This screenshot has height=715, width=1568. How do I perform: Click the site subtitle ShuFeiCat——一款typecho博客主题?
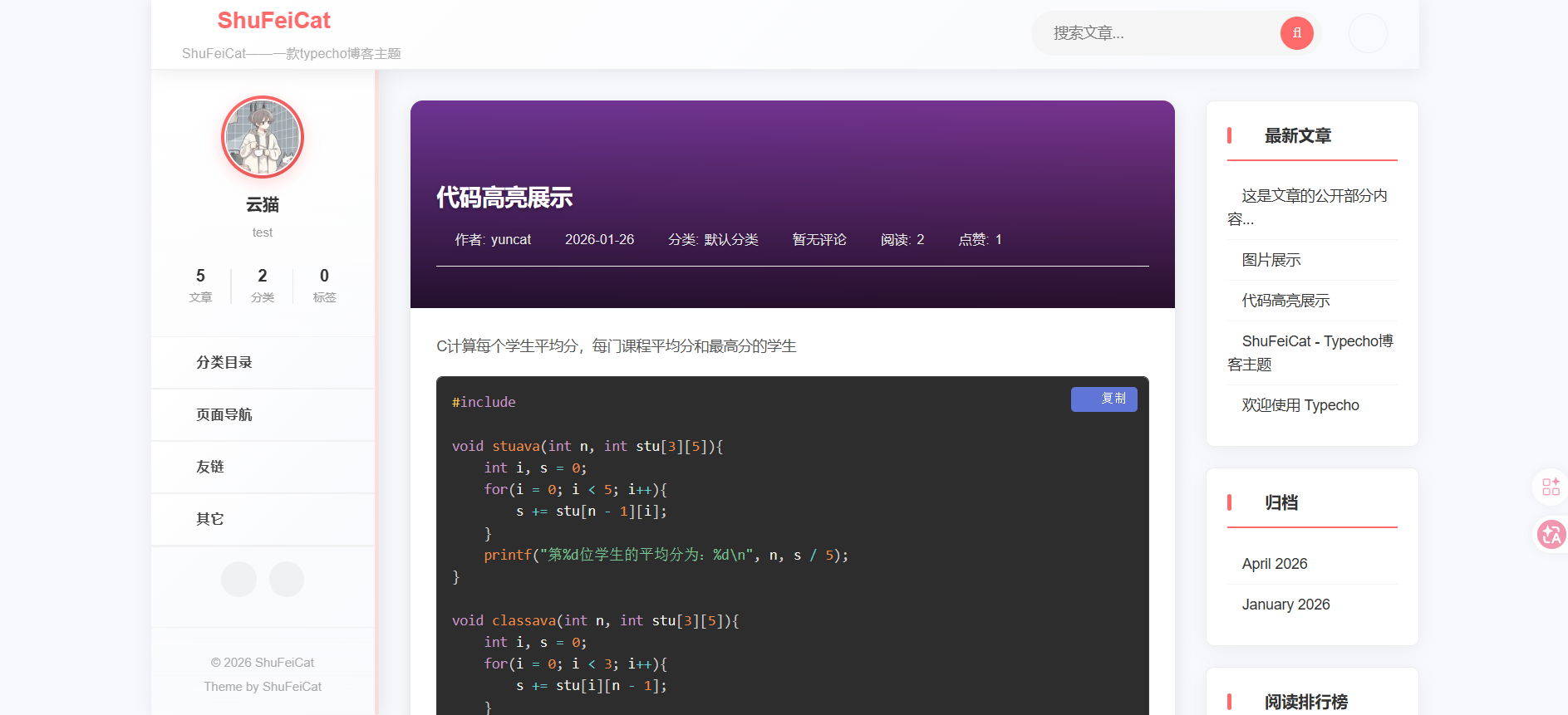tap(292, 53)
